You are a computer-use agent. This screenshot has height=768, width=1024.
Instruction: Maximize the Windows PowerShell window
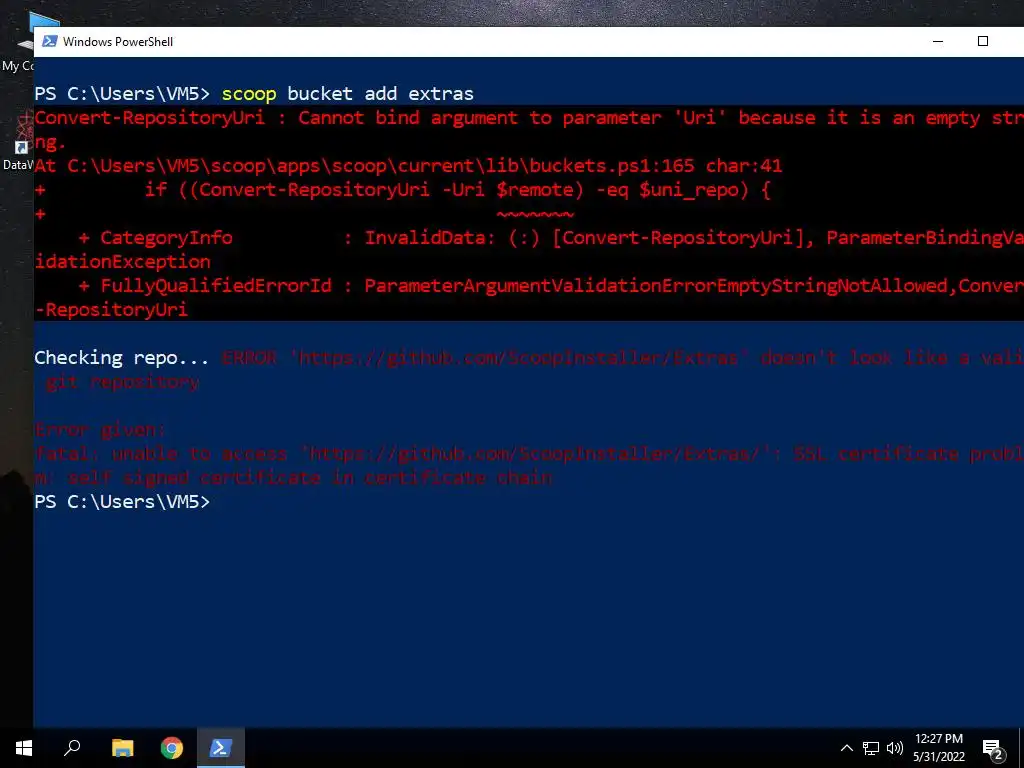pos(982,41)
